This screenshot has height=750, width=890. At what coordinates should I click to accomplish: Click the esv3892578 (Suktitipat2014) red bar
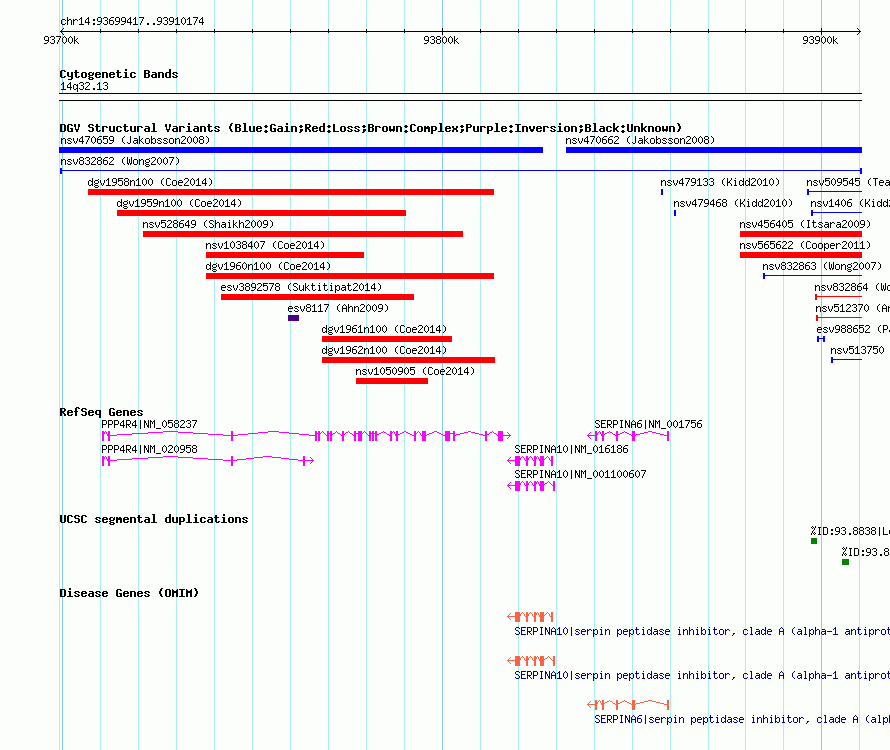pos(317,297)
